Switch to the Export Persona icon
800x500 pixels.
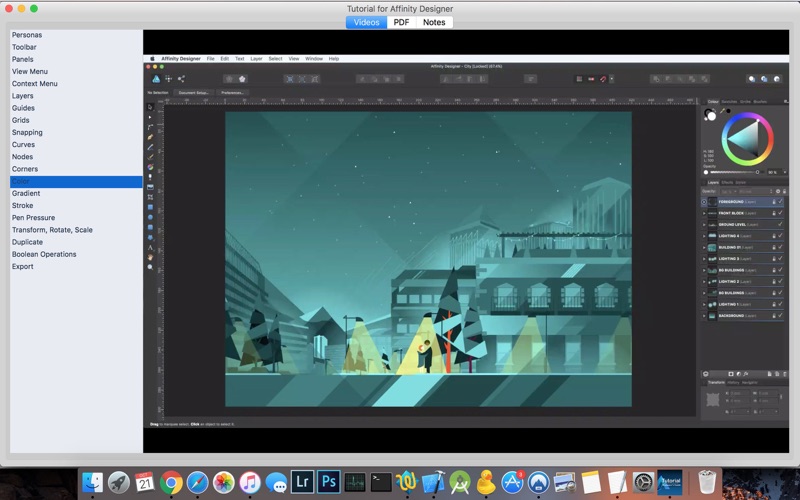click(181, 79)
